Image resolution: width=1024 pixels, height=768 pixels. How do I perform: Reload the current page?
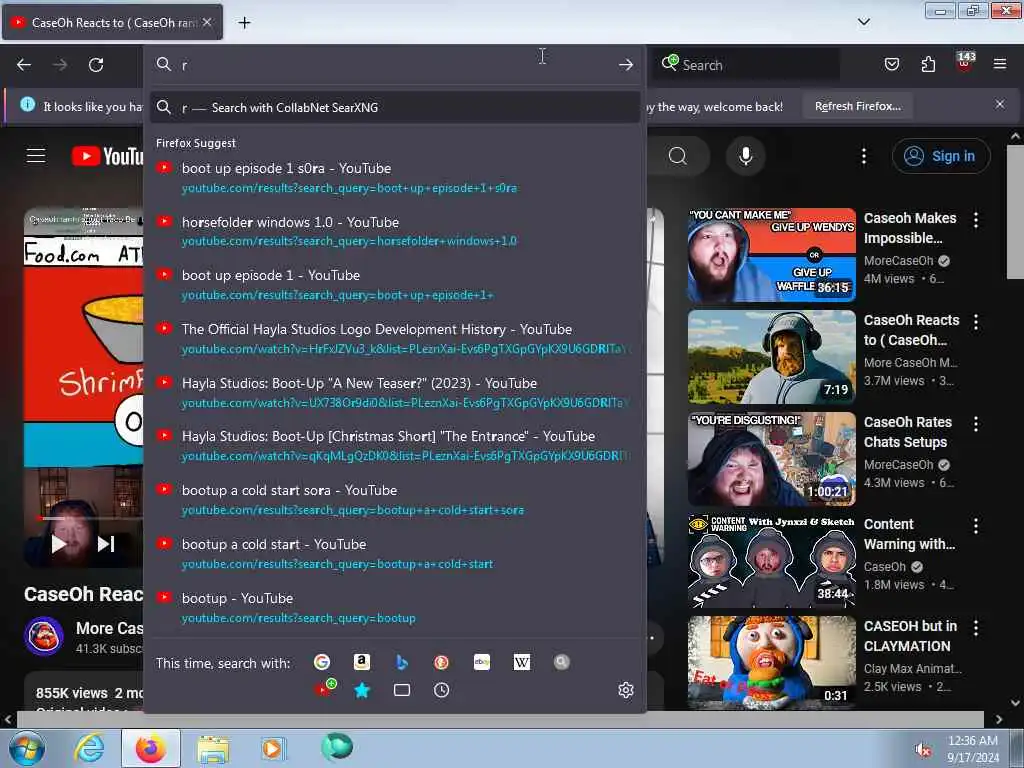tap(96, 65)
